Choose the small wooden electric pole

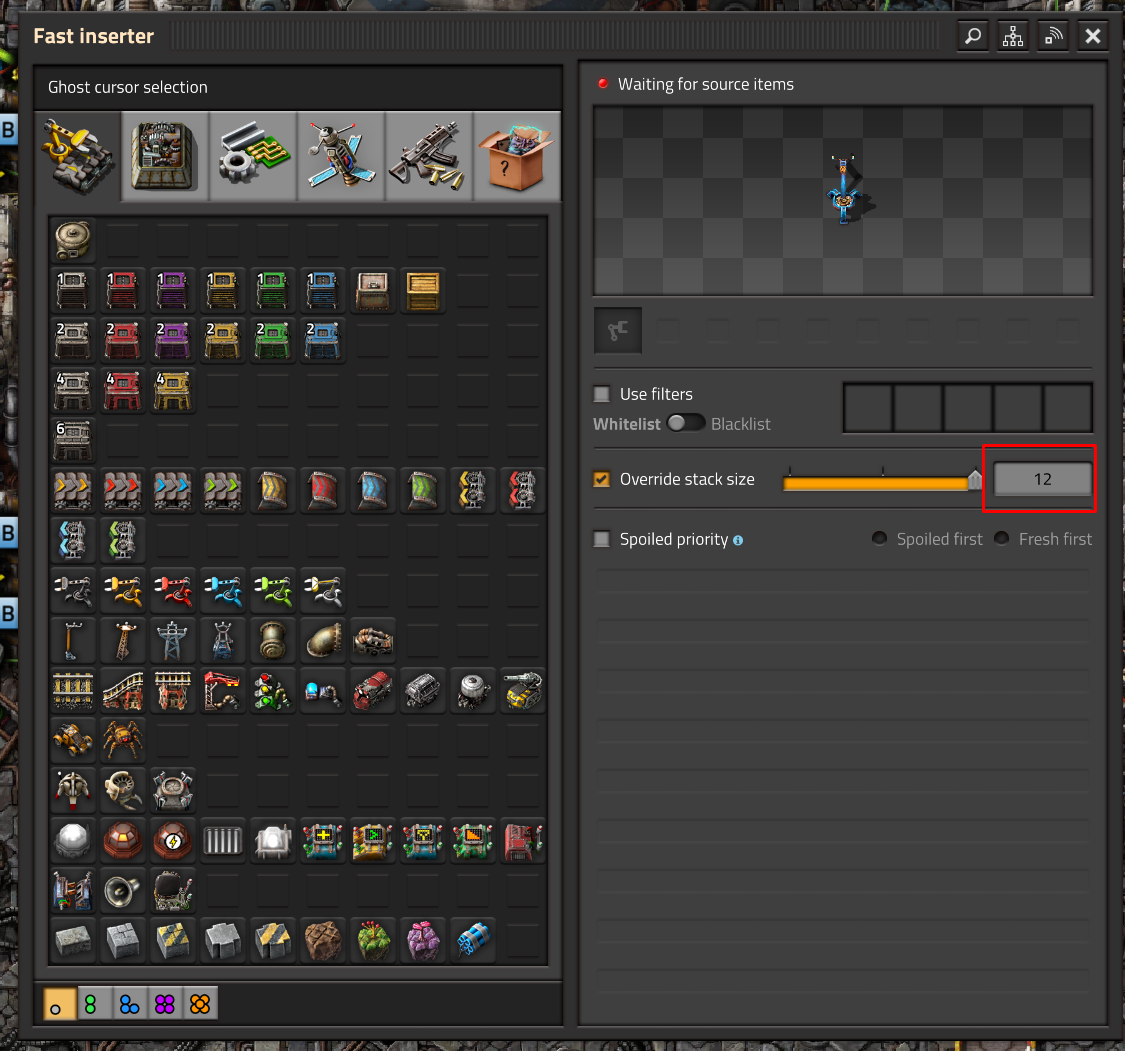point(72,641)
